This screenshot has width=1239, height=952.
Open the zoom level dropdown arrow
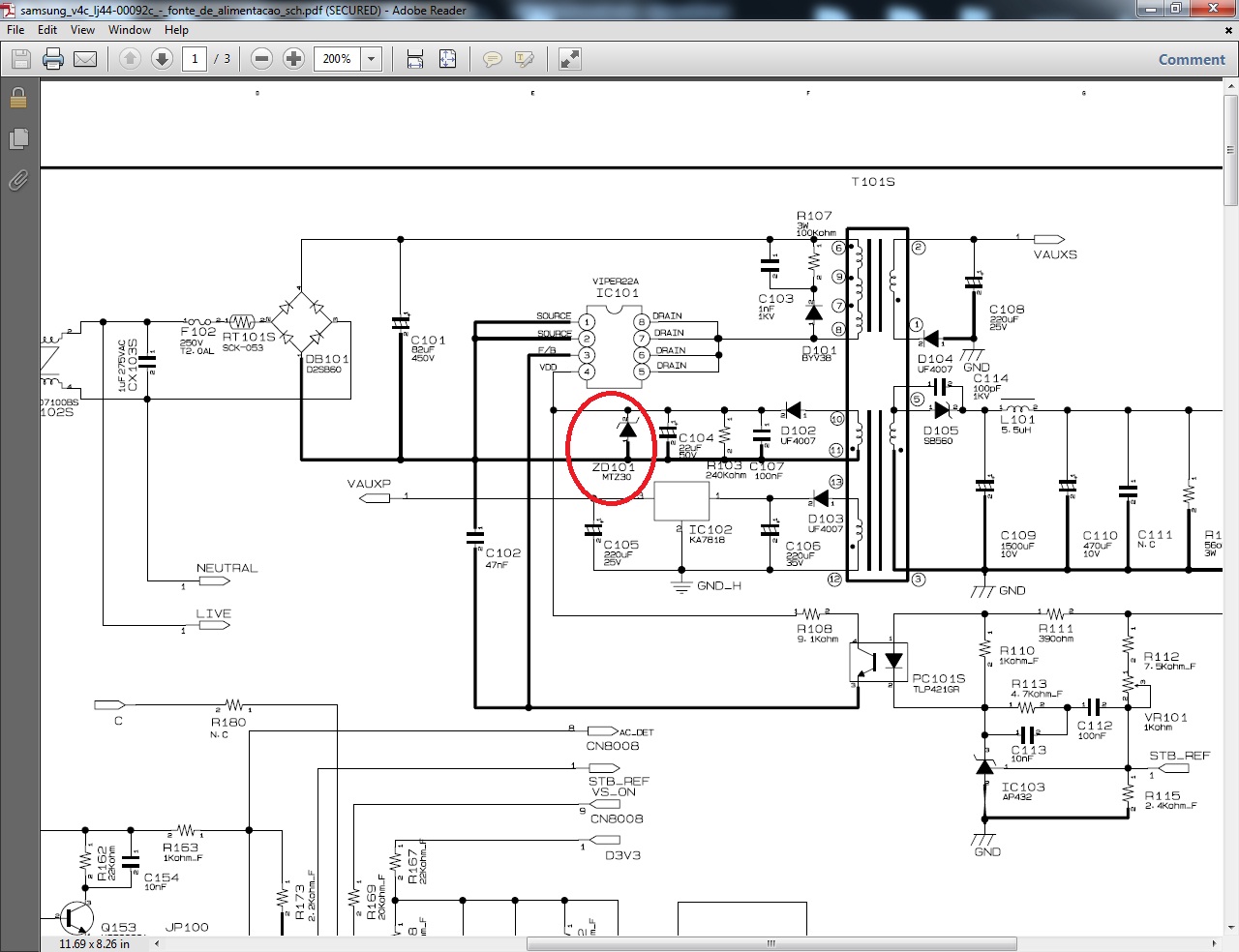click(x=371, y=59)
